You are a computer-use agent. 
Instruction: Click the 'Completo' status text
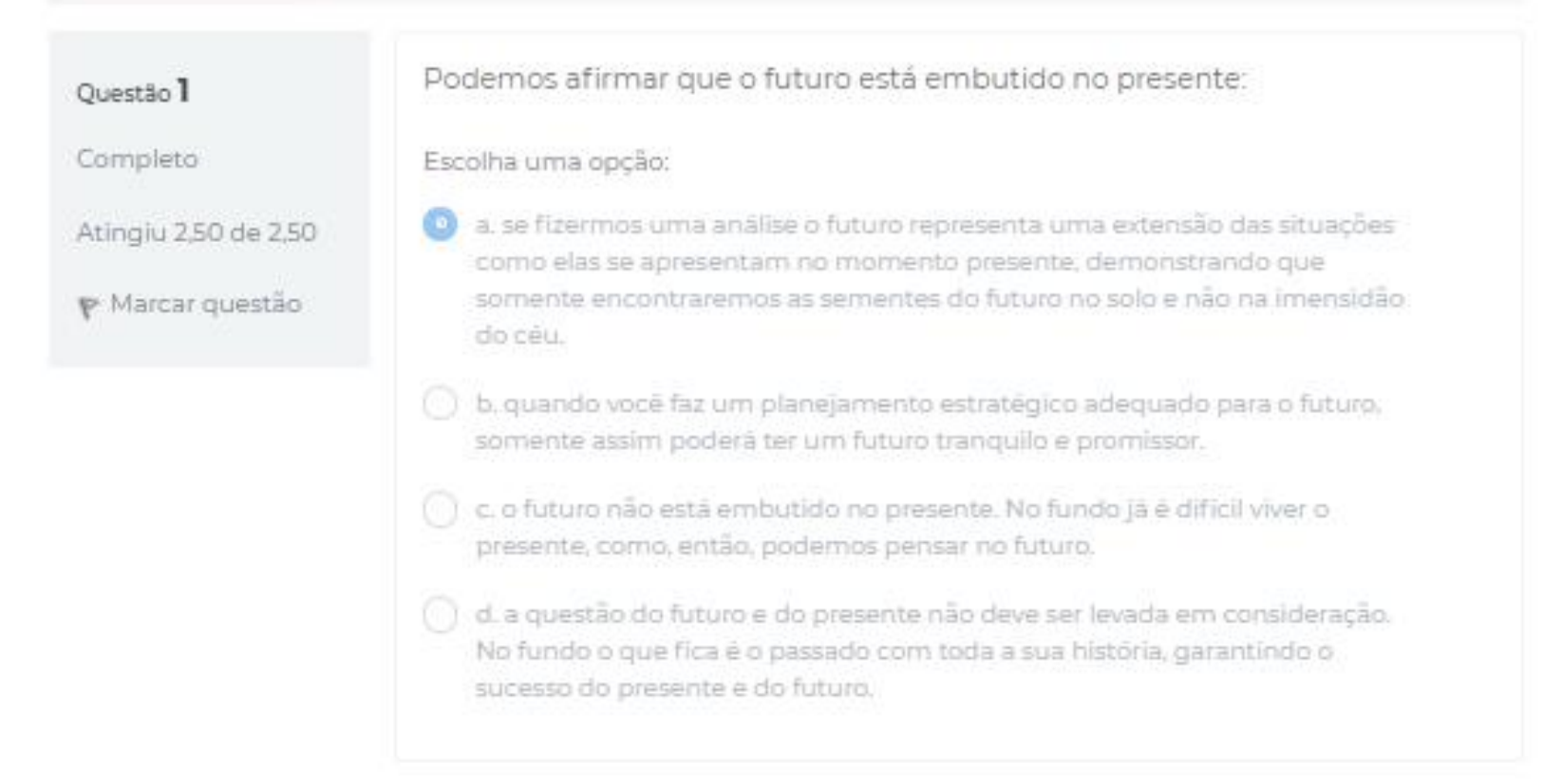137,159
